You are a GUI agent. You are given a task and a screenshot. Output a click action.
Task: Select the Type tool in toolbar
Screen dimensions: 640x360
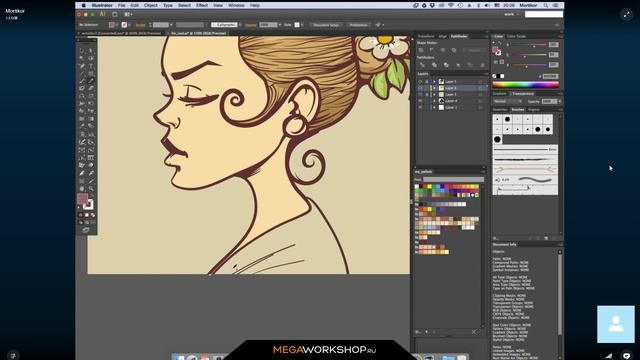coord(91,66)
